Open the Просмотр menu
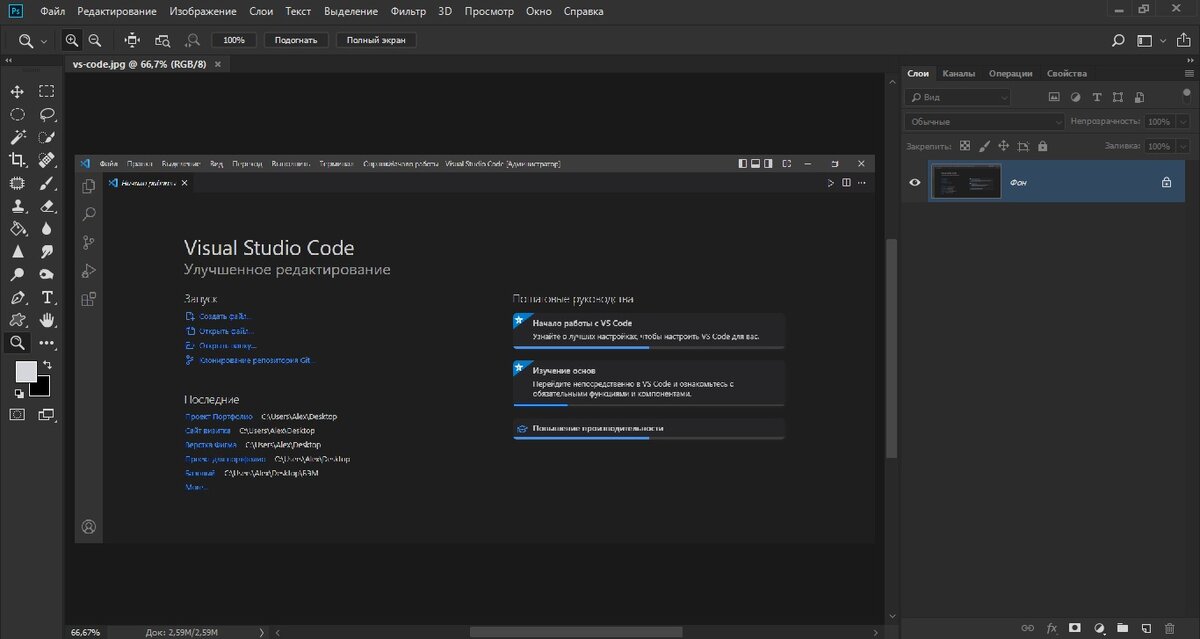The width and height of the screenshot is (1200, 639). (x=489, y=11)
